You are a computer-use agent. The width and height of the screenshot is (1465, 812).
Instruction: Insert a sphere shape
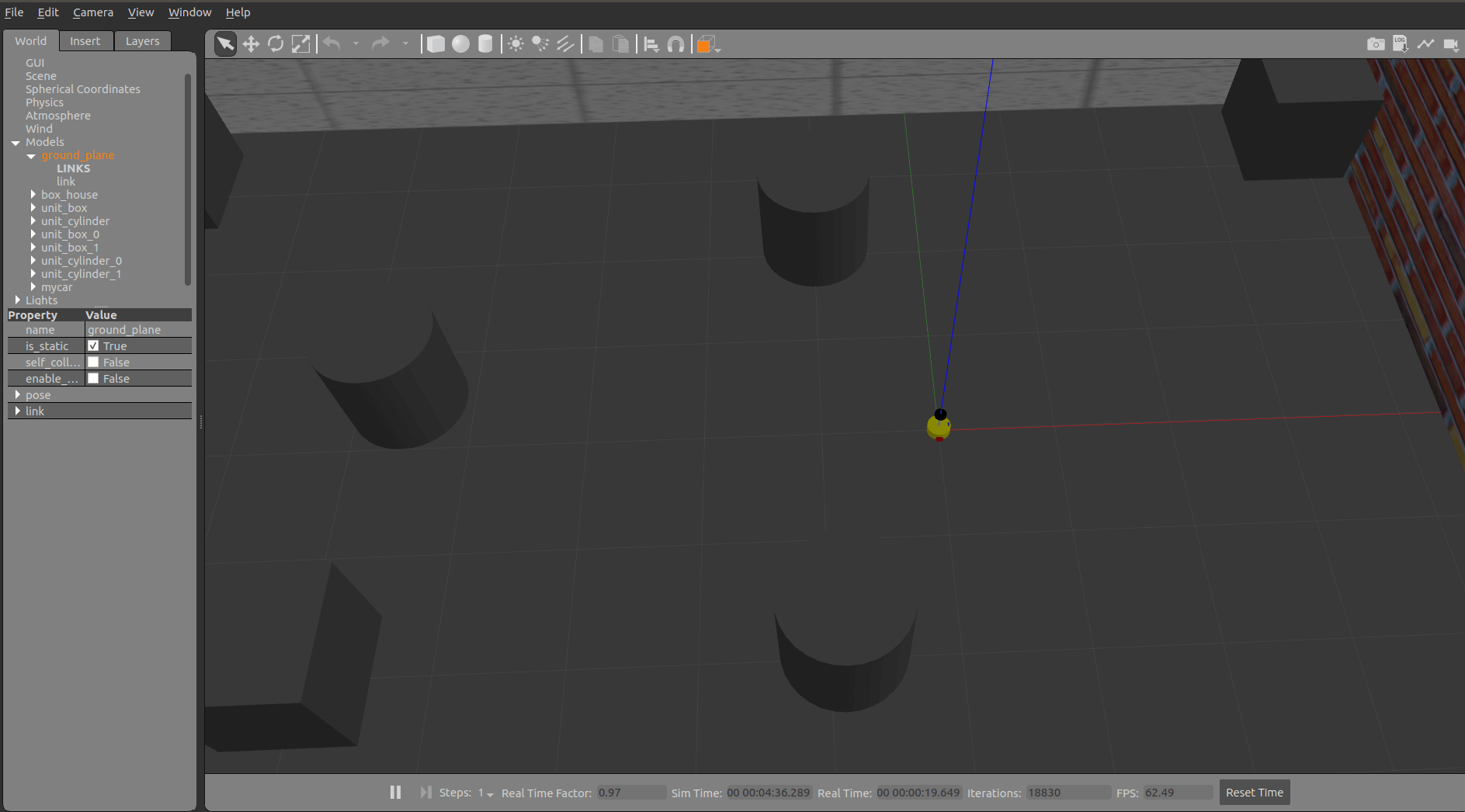pos(460,44)
